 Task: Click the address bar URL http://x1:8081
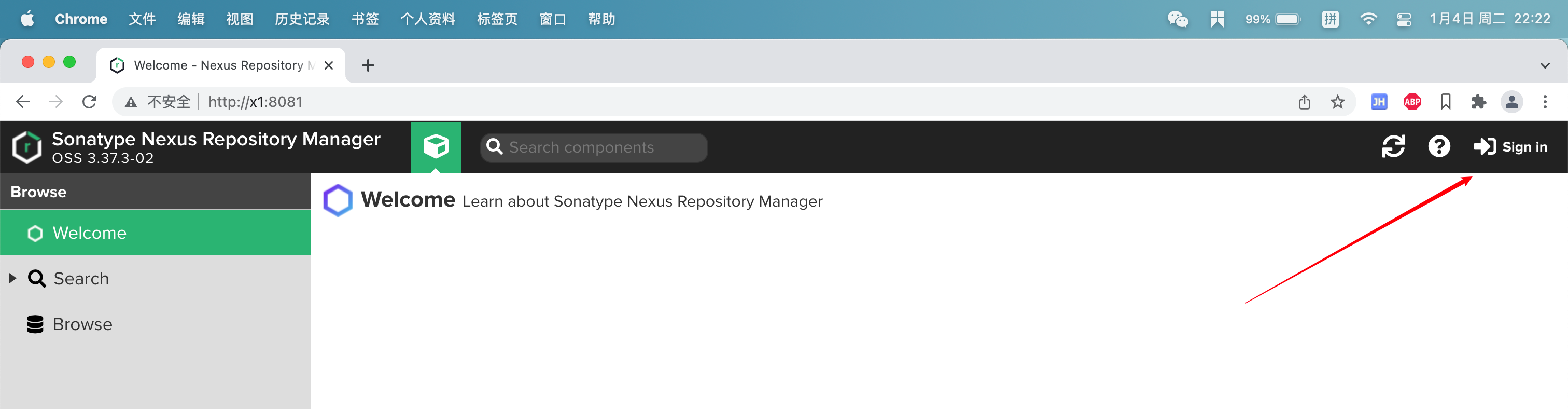coord(255,102)
